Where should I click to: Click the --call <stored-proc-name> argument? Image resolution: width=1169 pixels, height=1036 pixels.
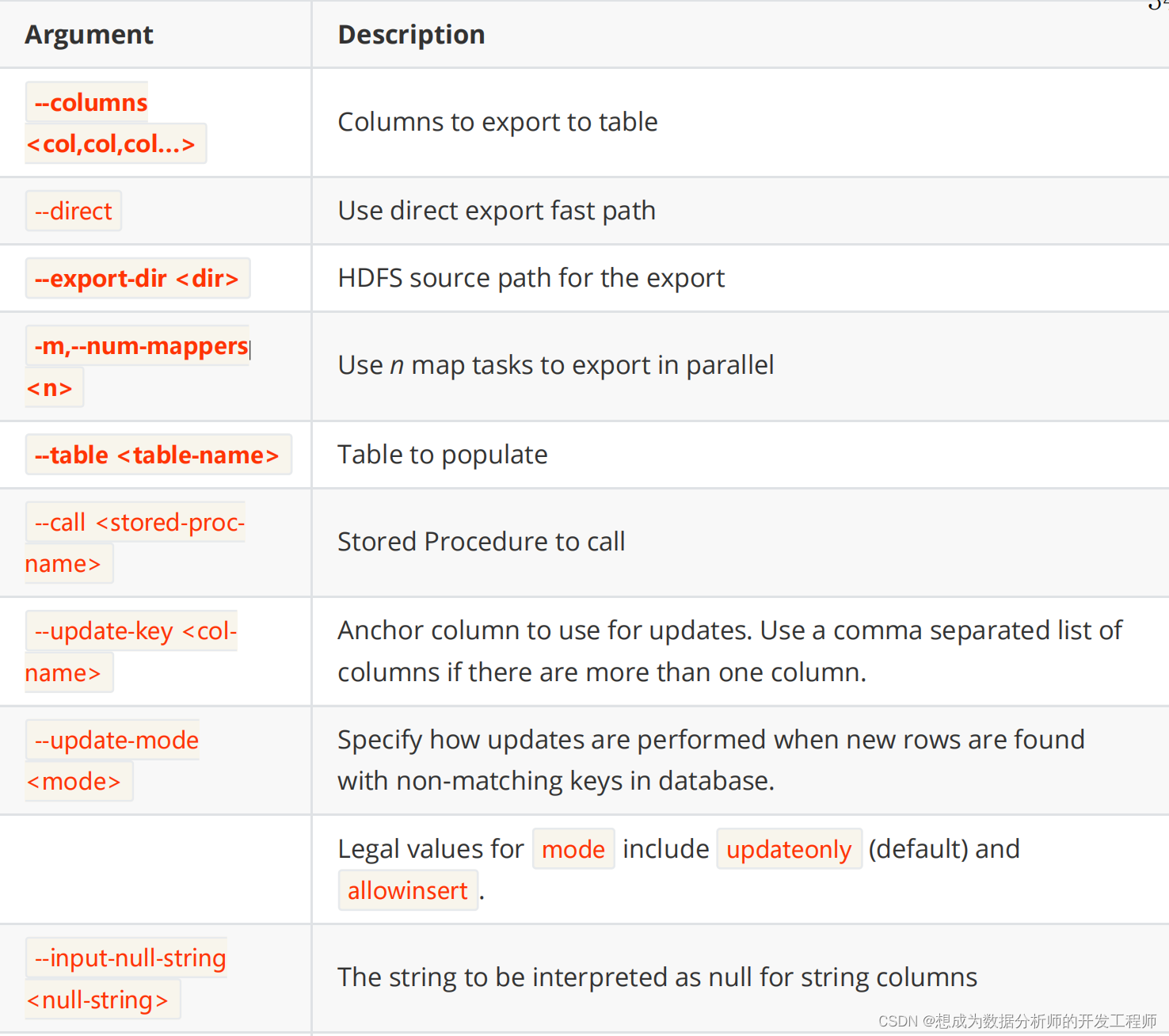[135, 543]
